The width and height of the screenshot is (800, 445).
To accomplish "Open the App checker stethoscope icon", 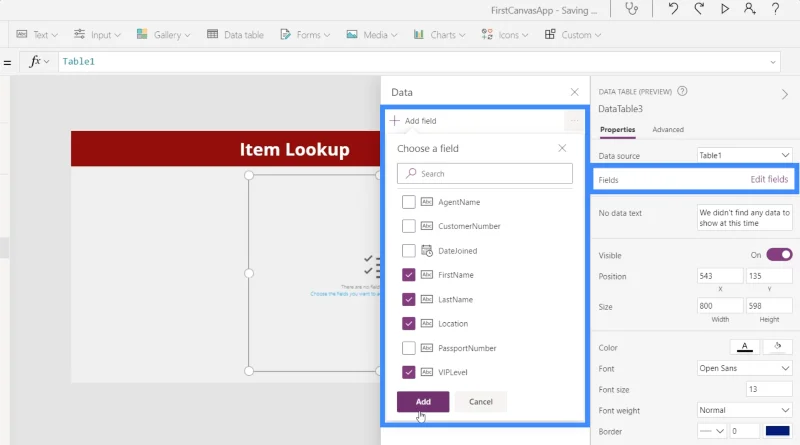I will click(x=632, y=9).
